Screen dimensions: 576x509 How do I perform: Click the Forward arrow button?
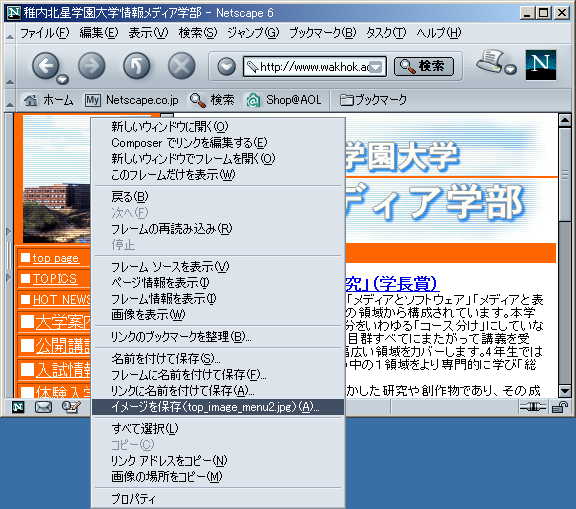coord(91,66)
